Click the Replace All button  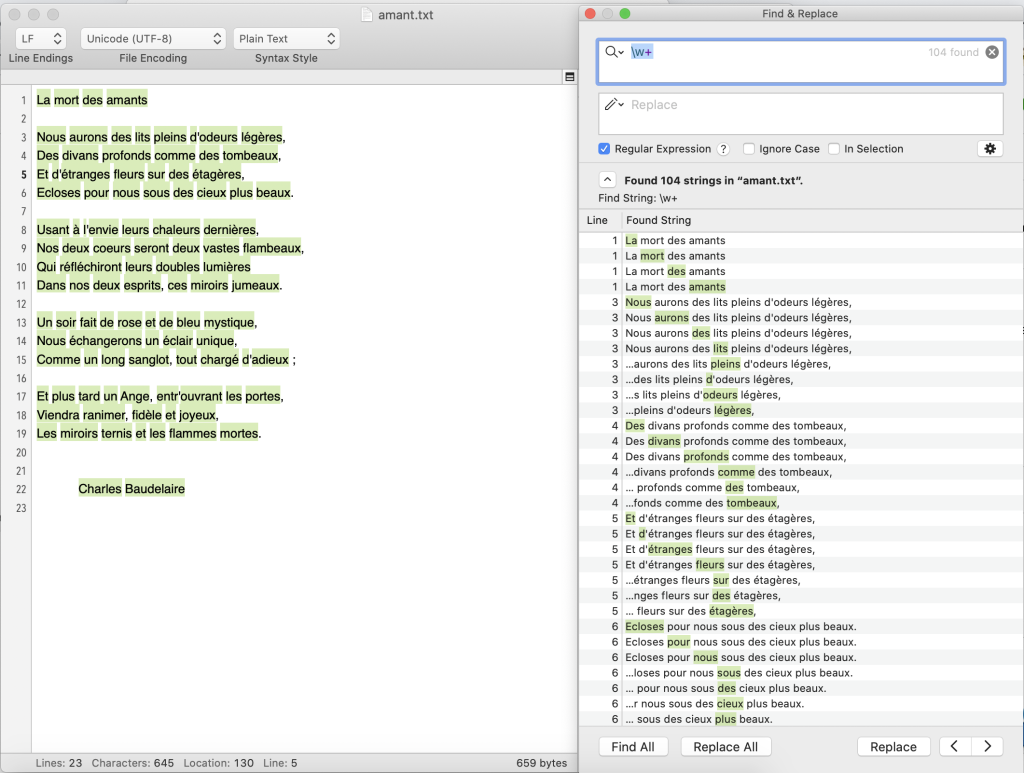(x=726, y=747)
